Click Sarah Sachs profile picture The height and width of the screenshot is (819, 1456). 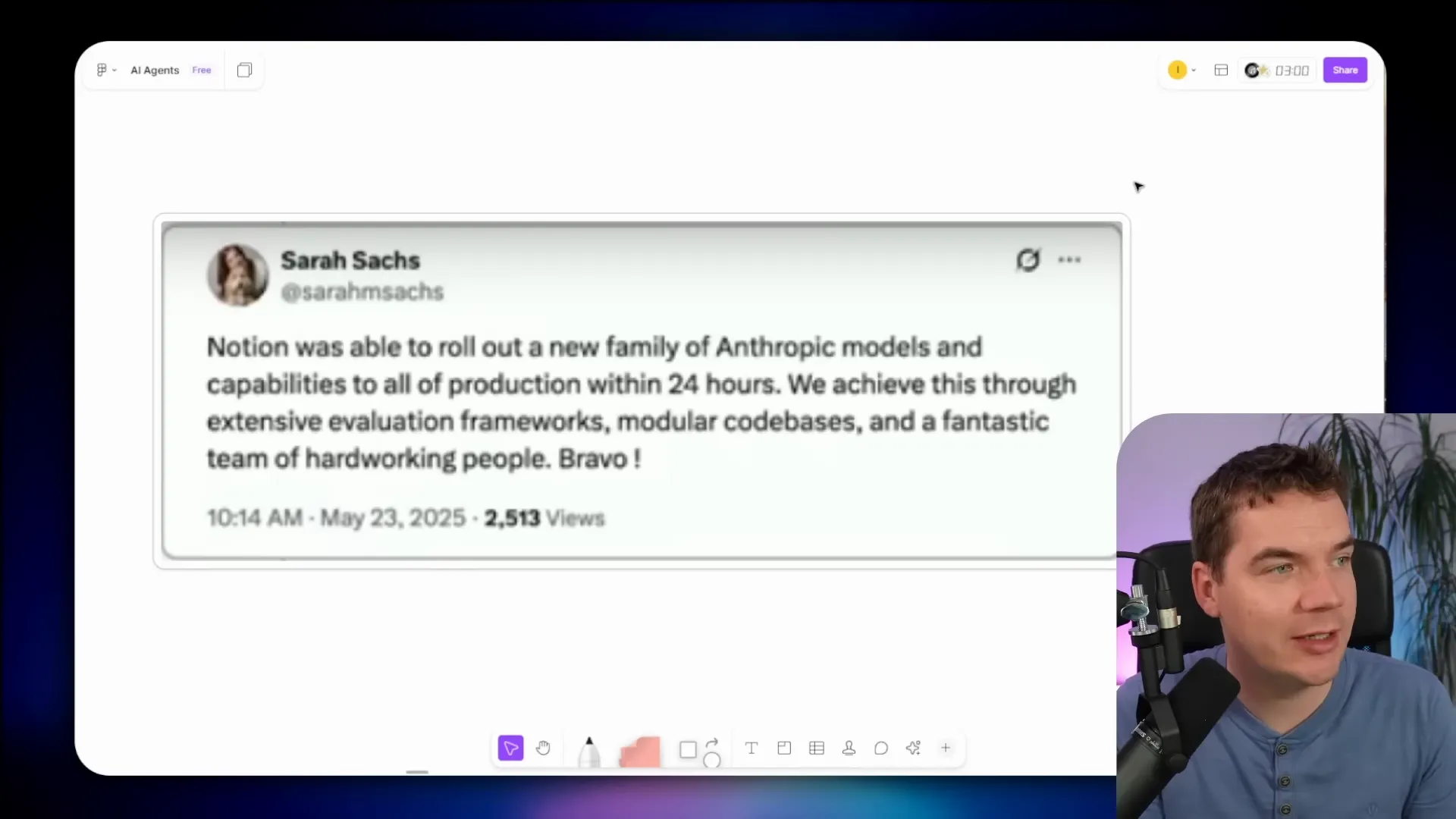coord(237,275)
